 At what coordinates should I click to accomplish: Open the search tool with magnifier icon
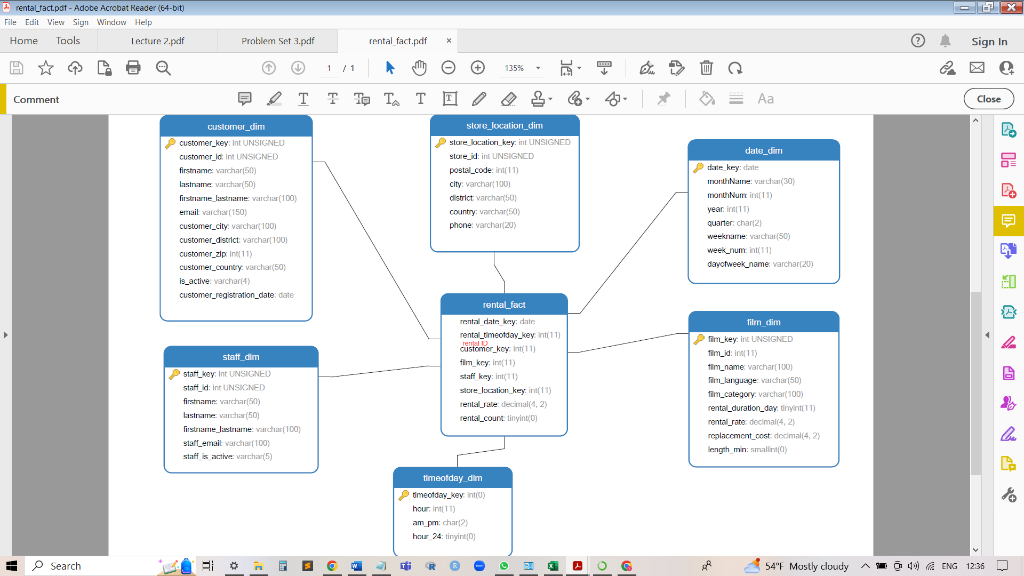163,68
